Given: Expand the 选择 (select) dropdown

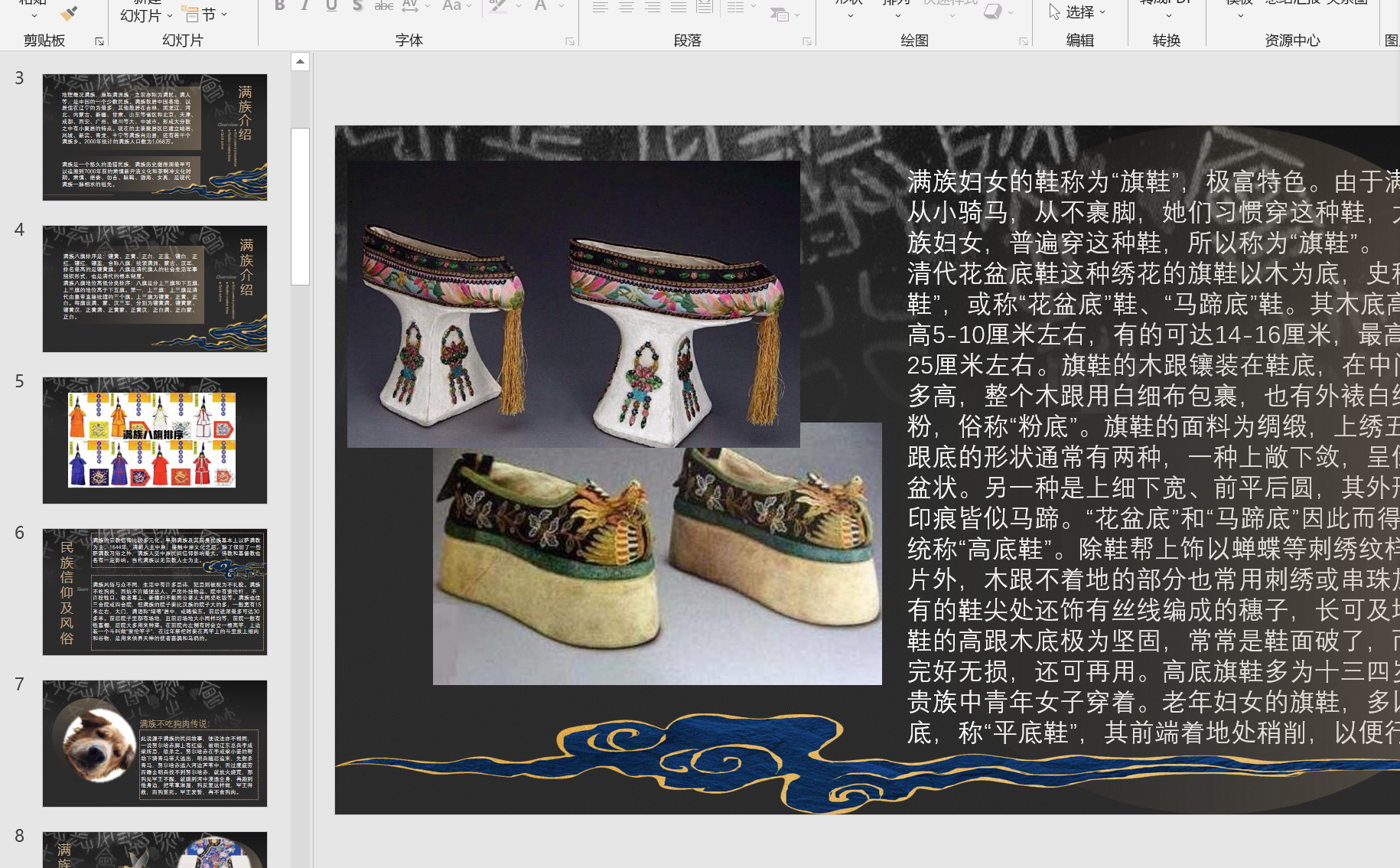Looking at the screenshot, I should pos(1078,12).
